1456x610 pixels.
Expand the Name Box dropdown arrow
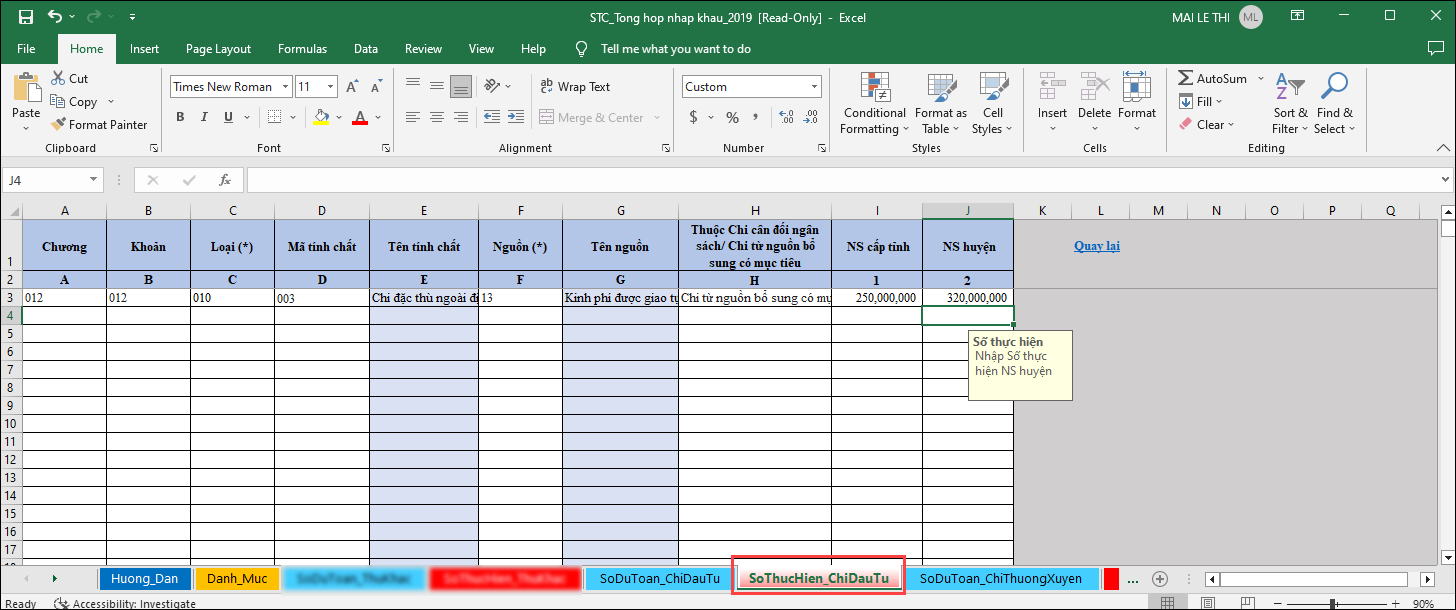[94, 180]
